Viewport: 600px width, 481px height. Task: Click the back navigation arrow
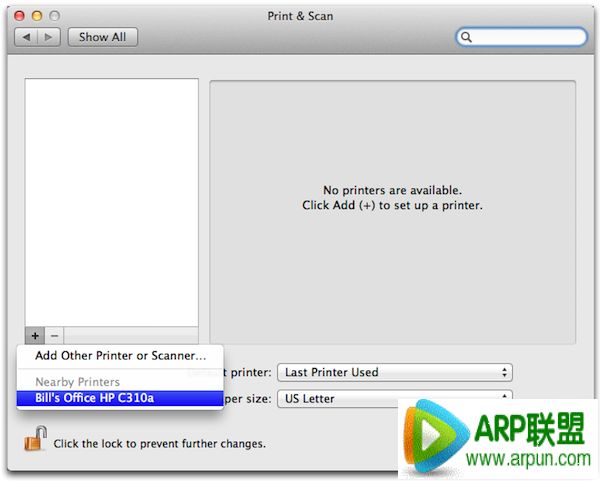tap(26, 37)
